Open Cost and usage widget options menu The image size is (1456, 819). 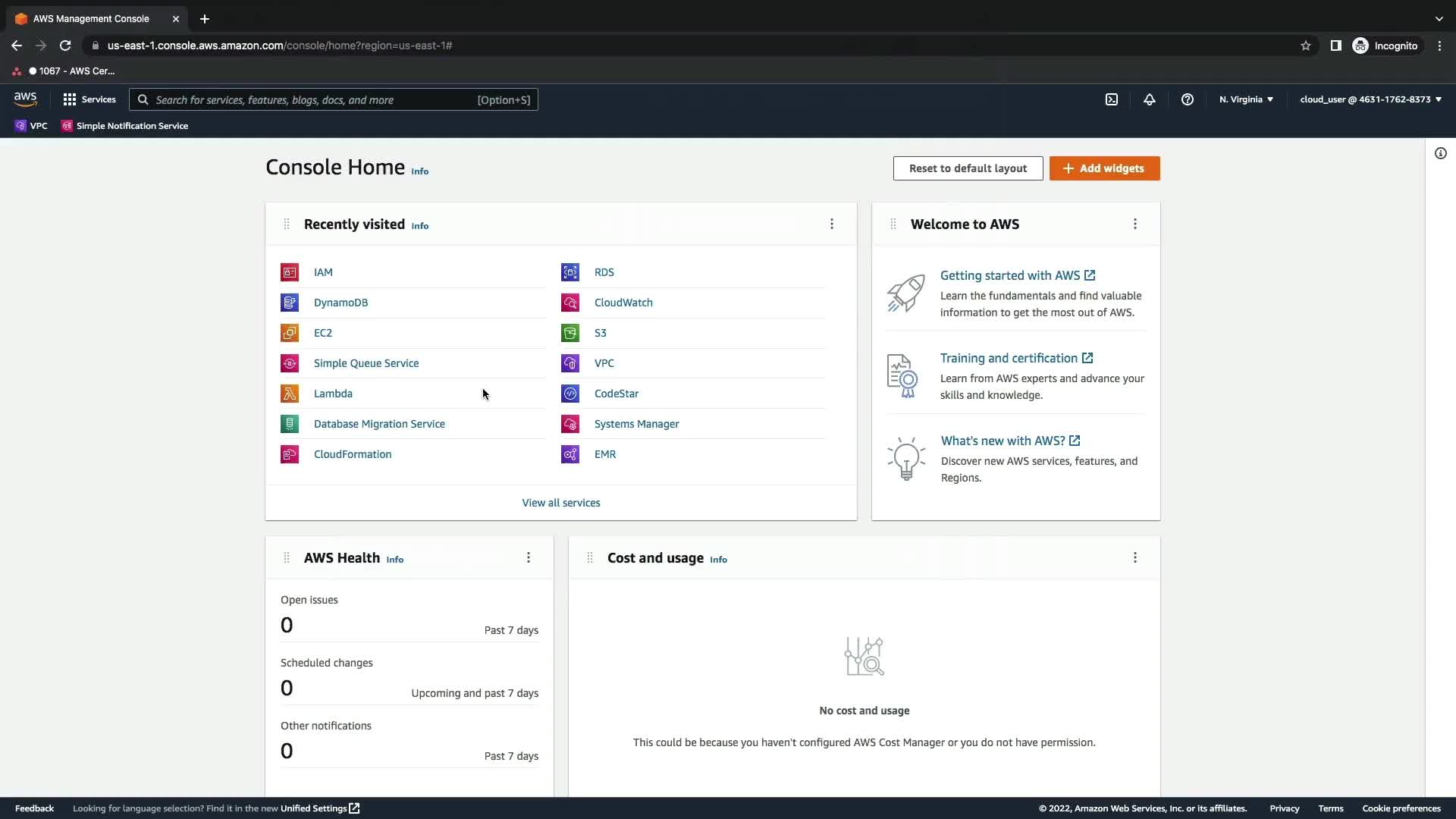[1135, 557]
